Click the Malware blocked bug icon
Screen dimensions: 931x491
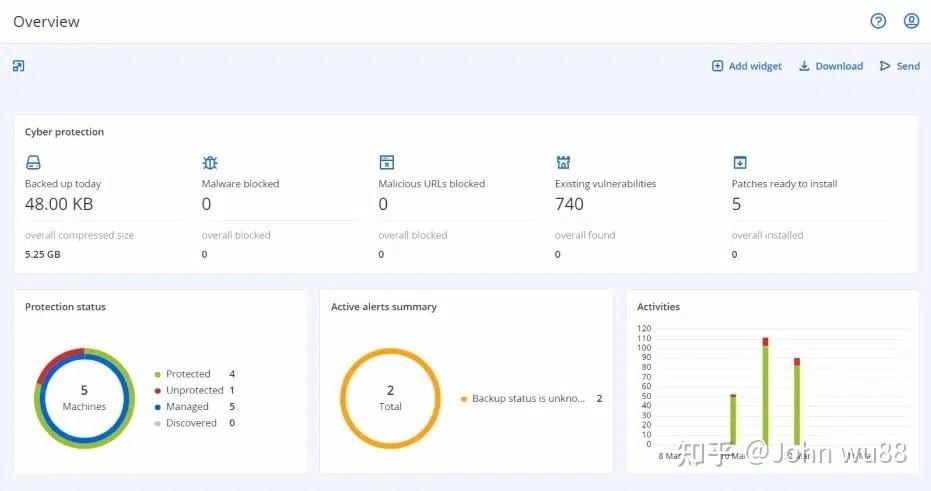(210, 162)
